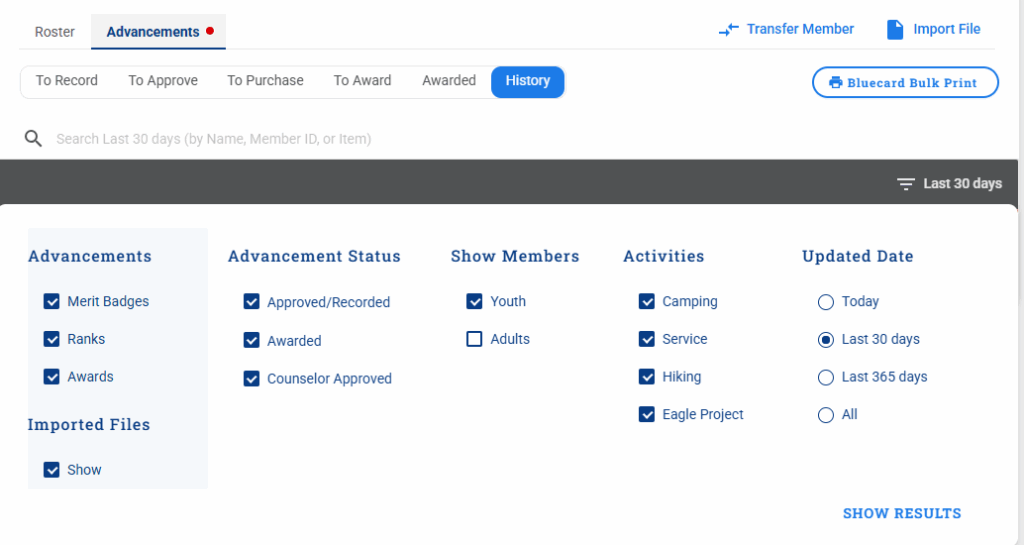Screen dimensions: 1024x545
Task: Click the filter lines icon
Action: pos(906,184)
